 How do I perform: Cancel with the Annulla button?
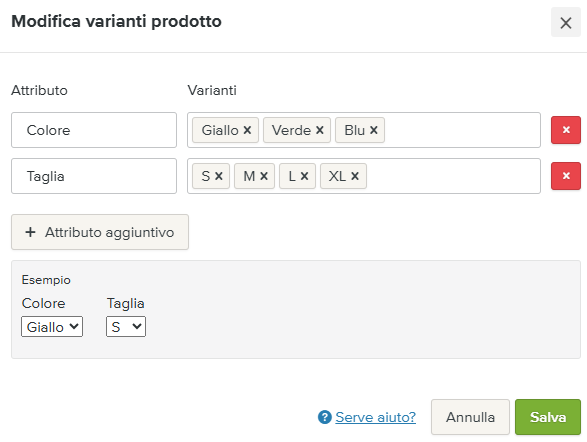pos(470,417)
